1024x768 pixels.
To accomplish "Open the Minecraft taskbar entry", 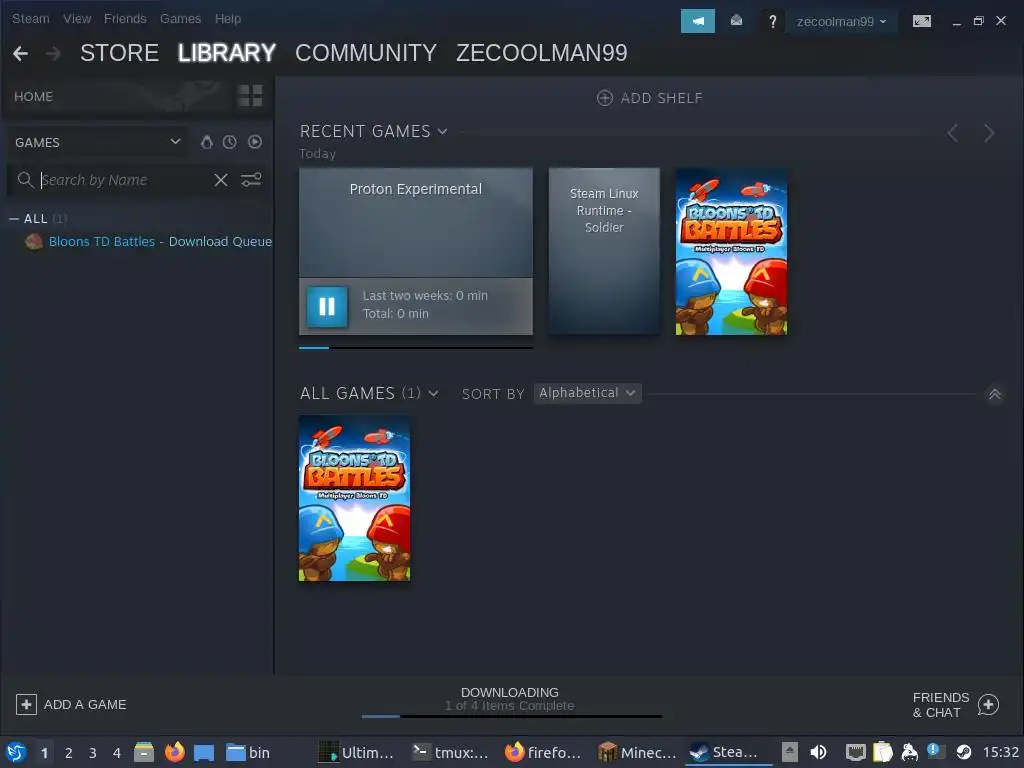I will (x=637, y=752).
